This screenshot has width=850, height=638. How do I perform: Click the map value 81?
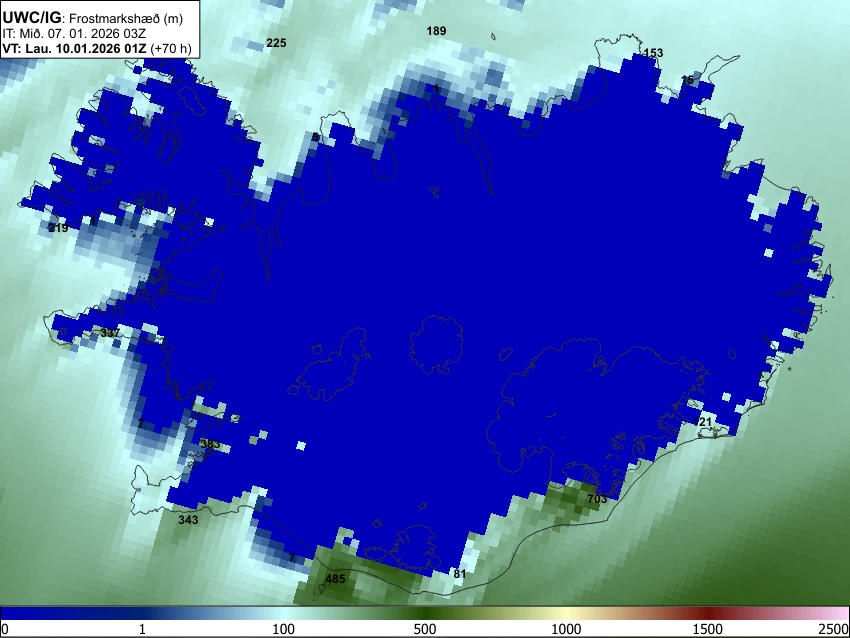pos(459,573)
